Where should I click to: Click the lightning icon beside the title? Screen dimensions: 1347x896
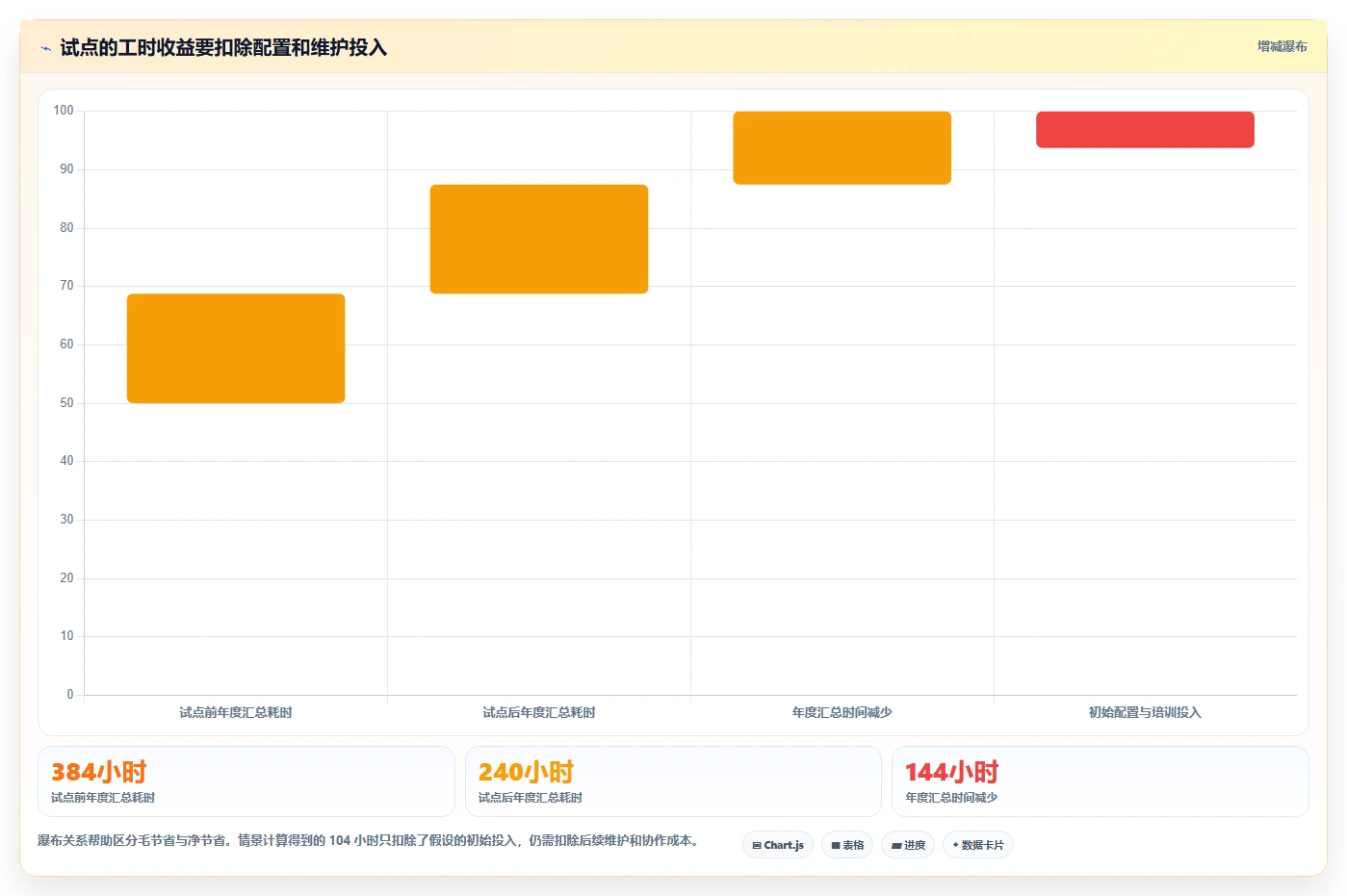[45, 48]
